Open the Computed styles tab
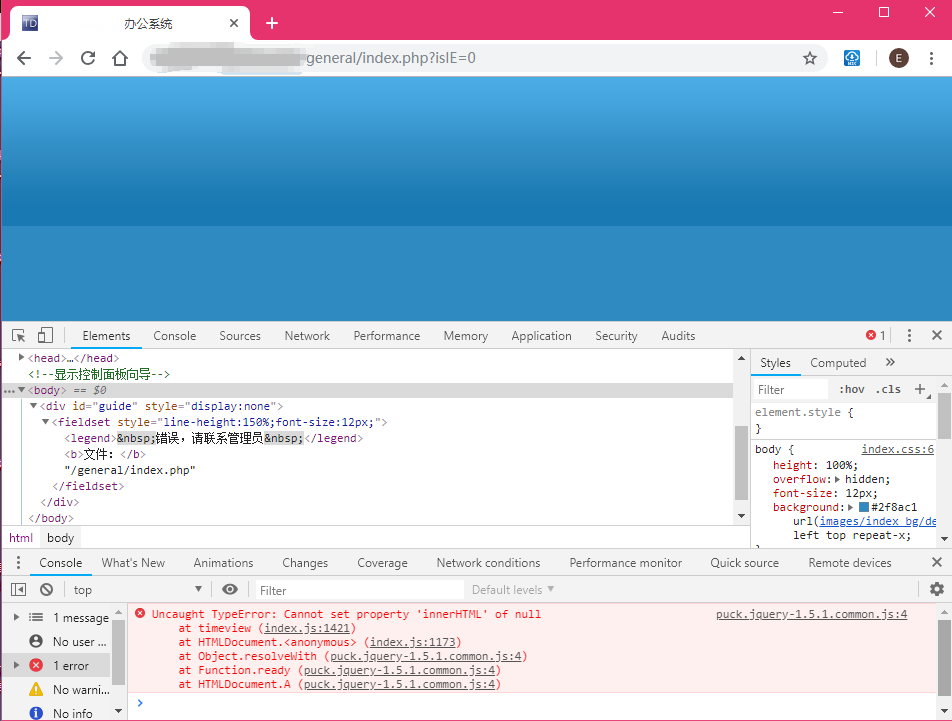This screenshot has width=952, height=721. click(x=838, y=363)
